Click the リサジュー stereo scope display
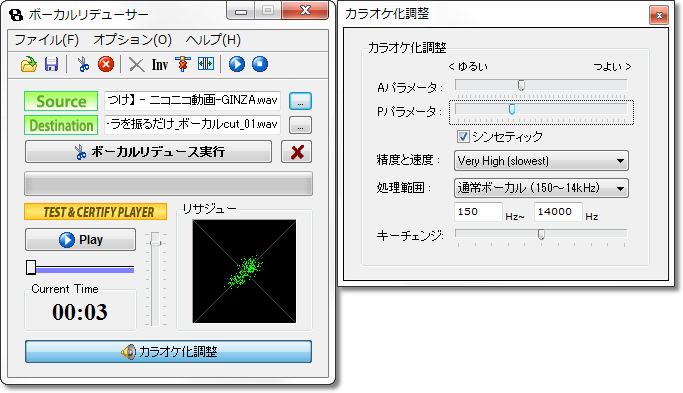Screen dimensions: 683x393 pyautogui.click(x=244, y=271)
